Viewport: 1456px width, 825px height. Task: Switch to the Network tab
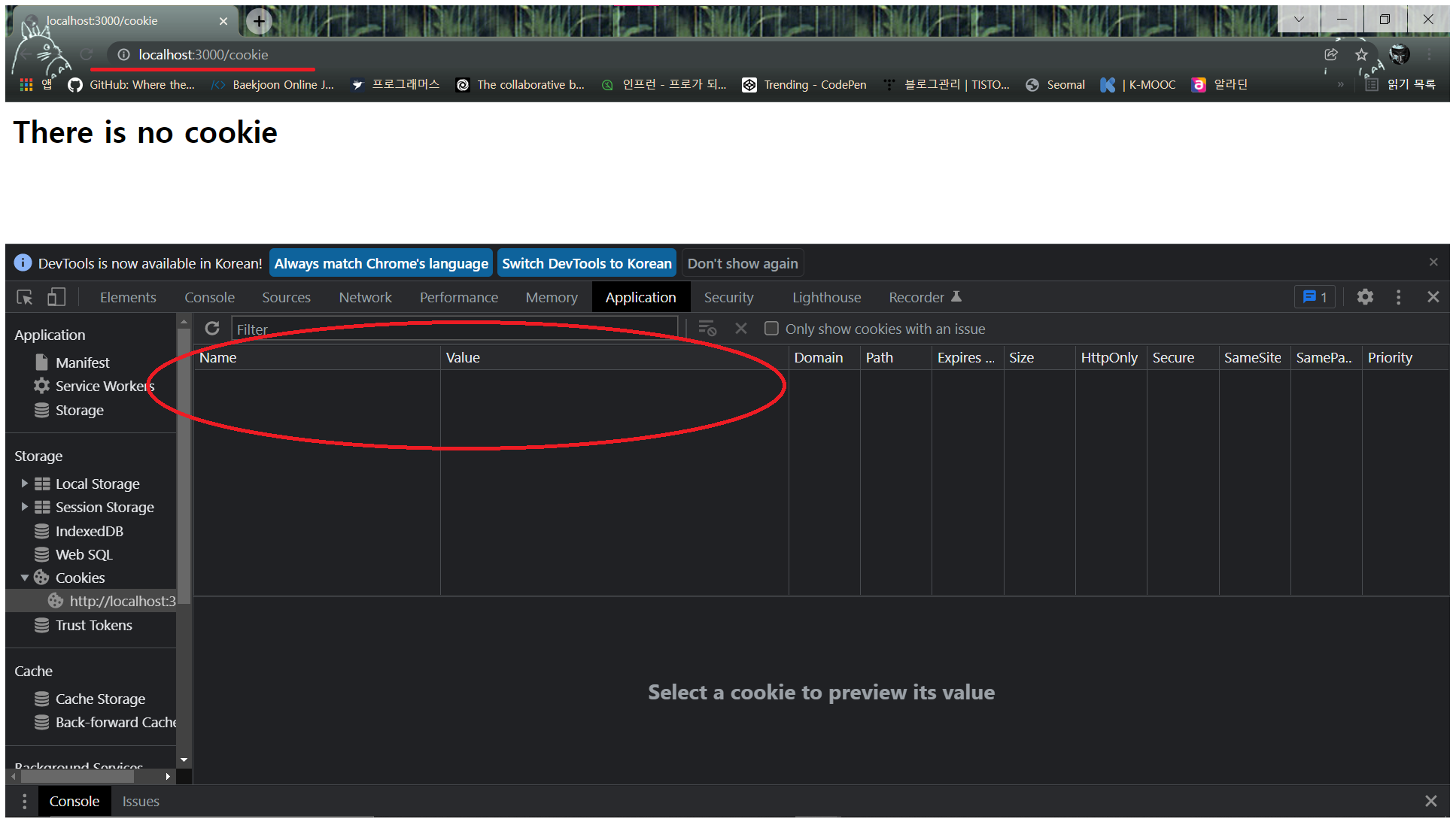(x=365, y=297)
